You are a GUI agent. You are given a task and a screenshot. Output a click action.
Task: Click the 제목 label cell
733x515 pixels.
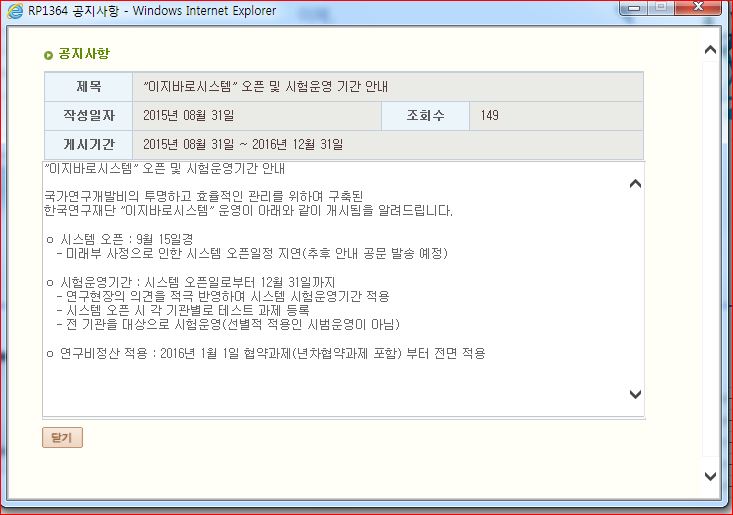(x=88, y=87)
